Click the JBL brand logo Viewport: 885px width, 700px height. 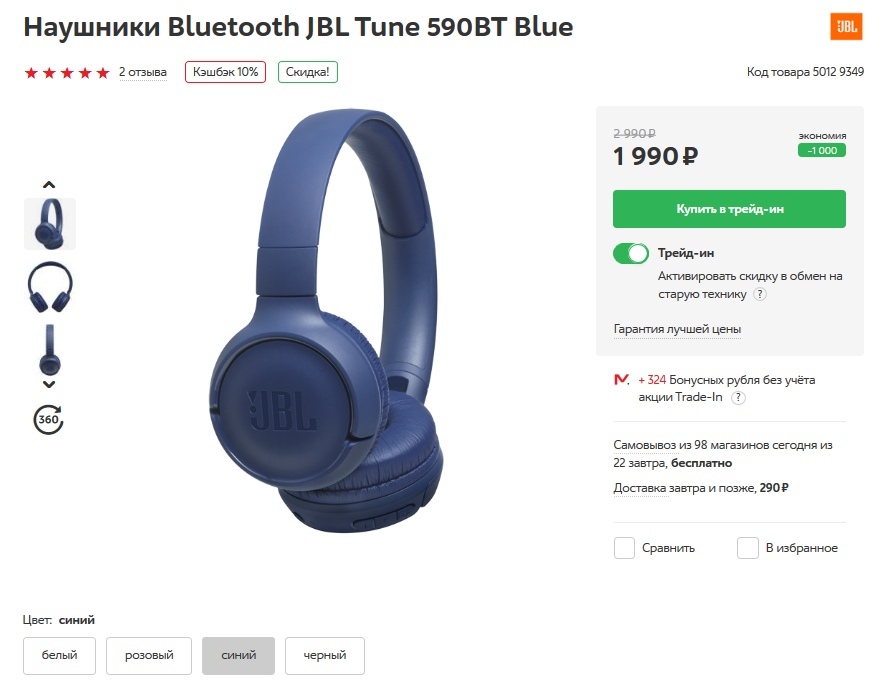846,27
